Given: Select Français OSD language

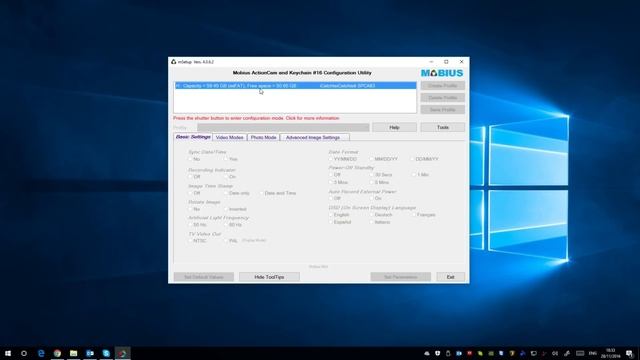Looking at the screenshot, I should [424, 215].
